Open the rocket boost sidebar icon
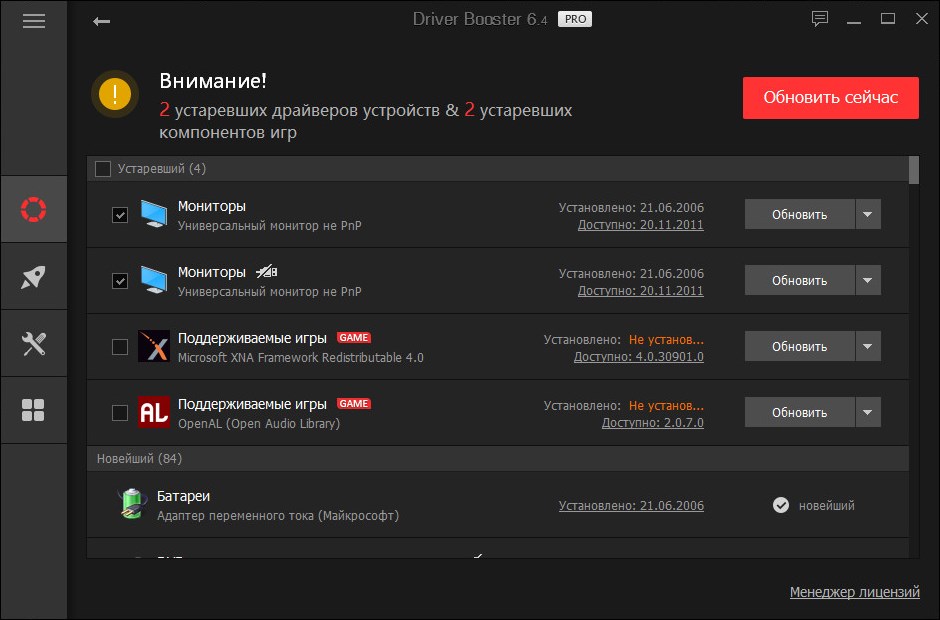Viewport: 940px width, 620px height. click(33, 277)
